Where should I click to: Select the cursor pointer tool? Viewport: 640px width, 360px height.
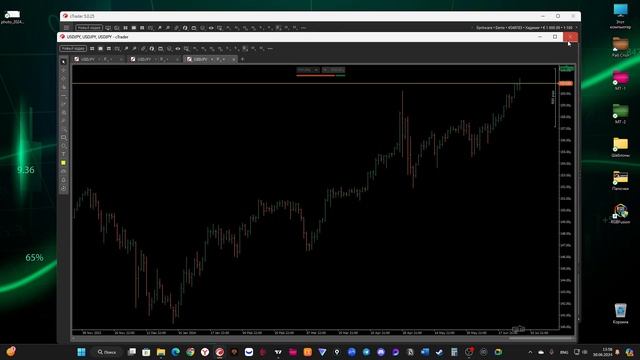coord(63,62)
